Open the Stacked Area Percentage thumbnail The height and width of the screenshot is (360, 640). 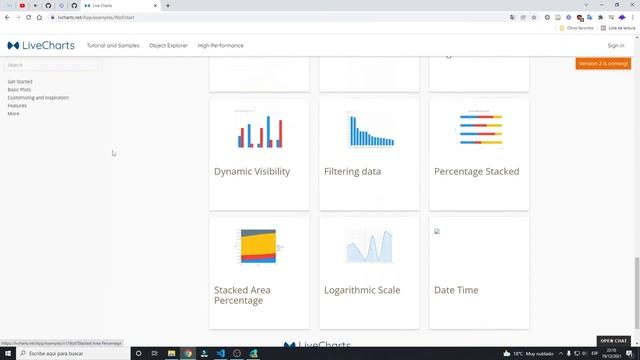(259, 247)
